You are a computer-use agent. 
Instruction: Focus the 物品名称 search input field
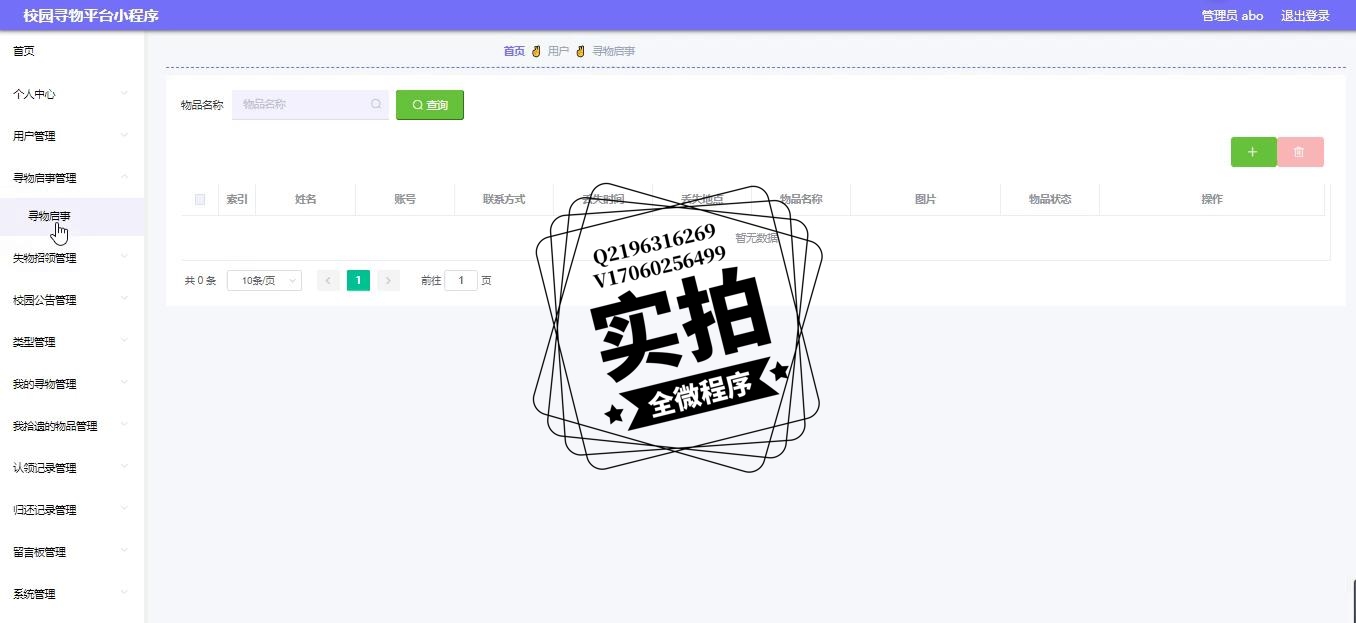click(310, 104)
